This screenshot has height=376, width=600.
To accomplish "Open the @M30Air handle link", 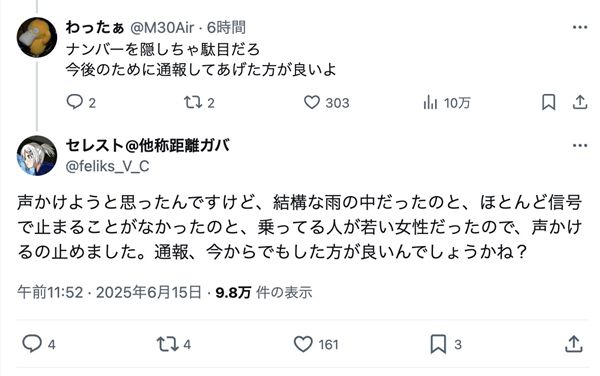I will coord(162,28).
